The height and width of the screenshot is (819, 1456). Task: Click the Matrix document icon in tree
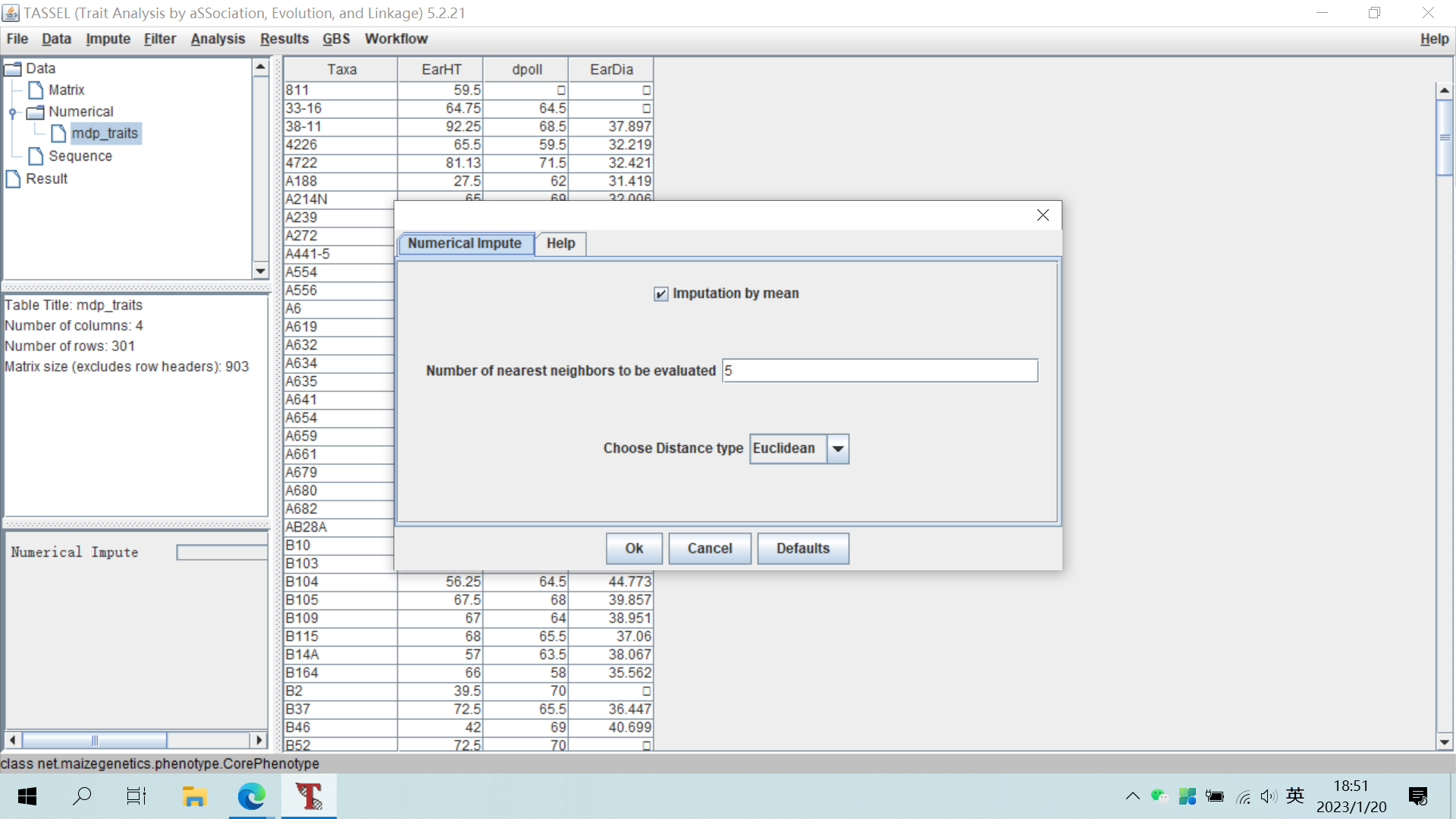(x=35, y=90)
